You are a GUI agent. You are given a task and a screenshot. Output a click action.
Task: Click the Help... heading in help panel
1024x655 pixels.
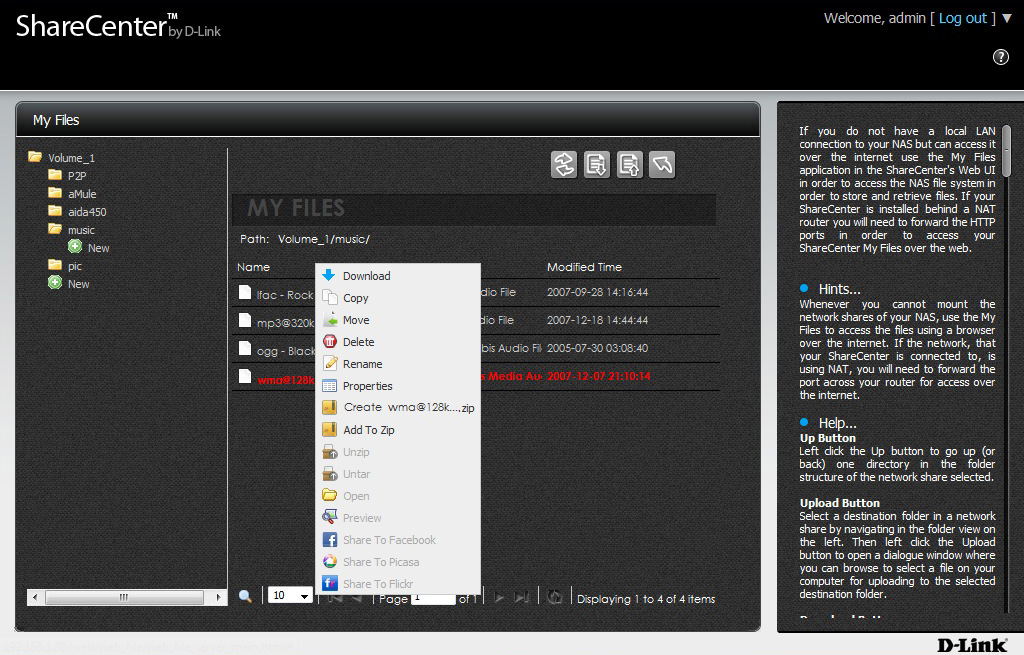pos(837,423)
